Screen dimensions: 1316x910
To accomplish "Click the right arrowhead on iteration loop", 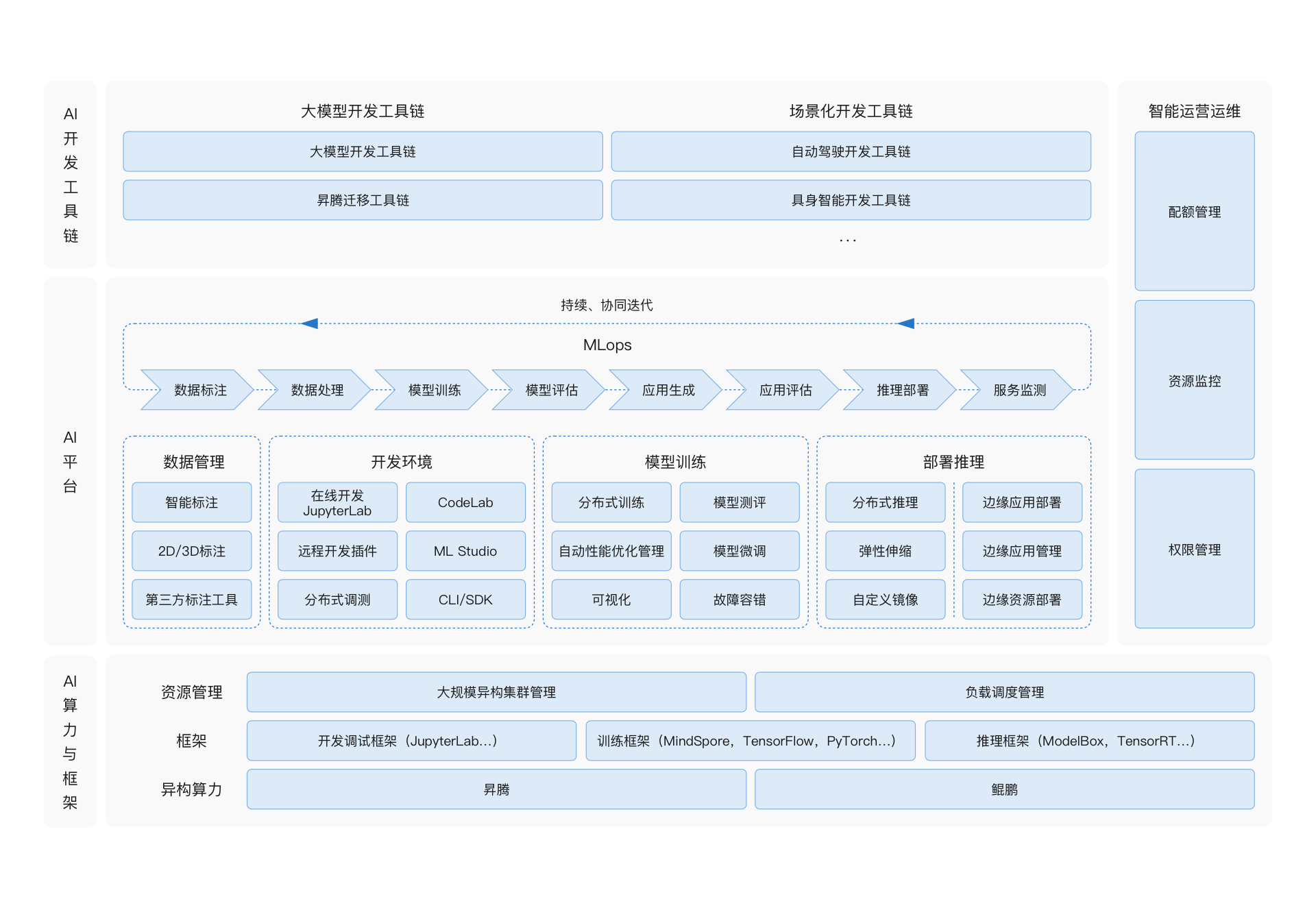I will [x=906, y=323].
